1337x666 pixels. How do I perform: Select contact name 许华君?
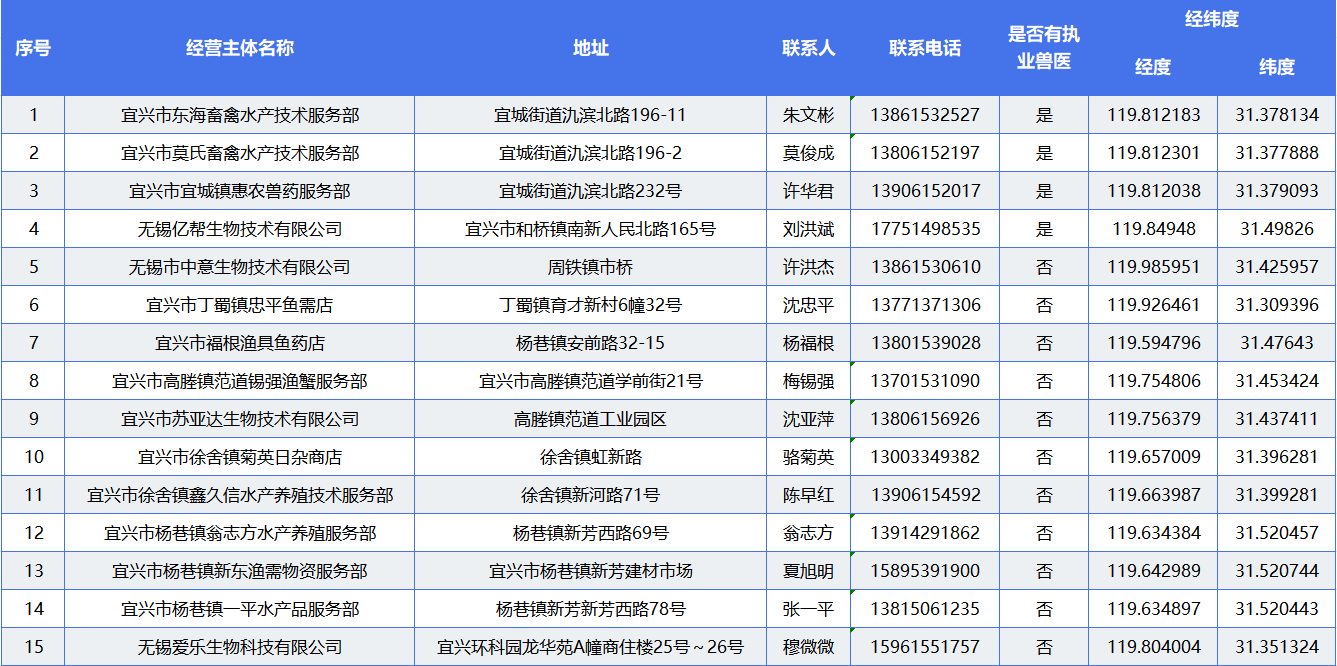click(x=808, y=191)
